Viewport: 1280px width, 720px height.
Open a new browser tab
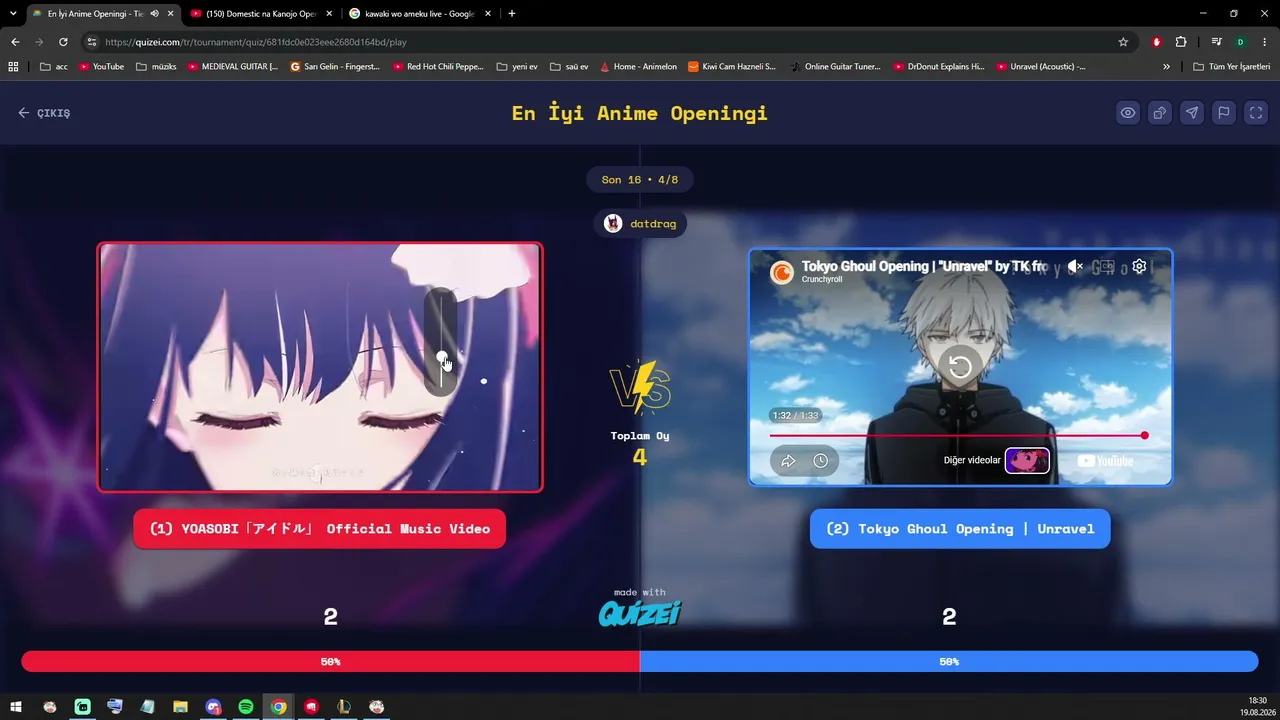click(x=512, y=14)
